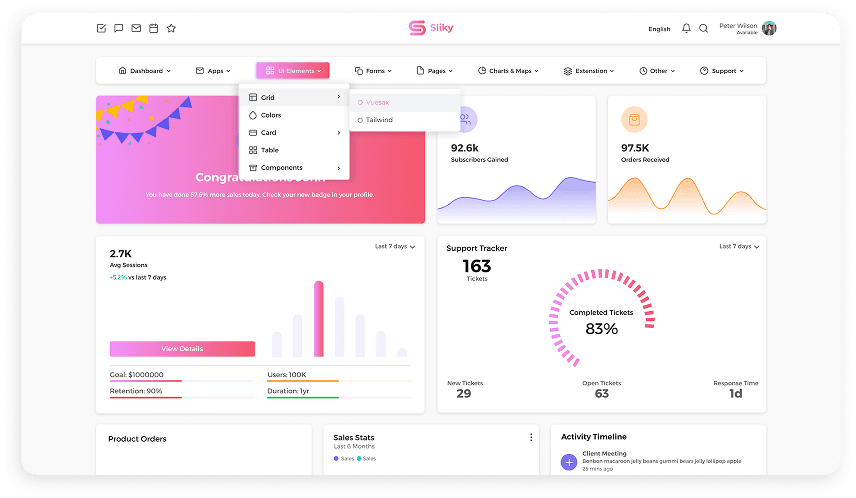Open the notifications bell
This screenshot has height=498, width=856.
click(686, 28)
